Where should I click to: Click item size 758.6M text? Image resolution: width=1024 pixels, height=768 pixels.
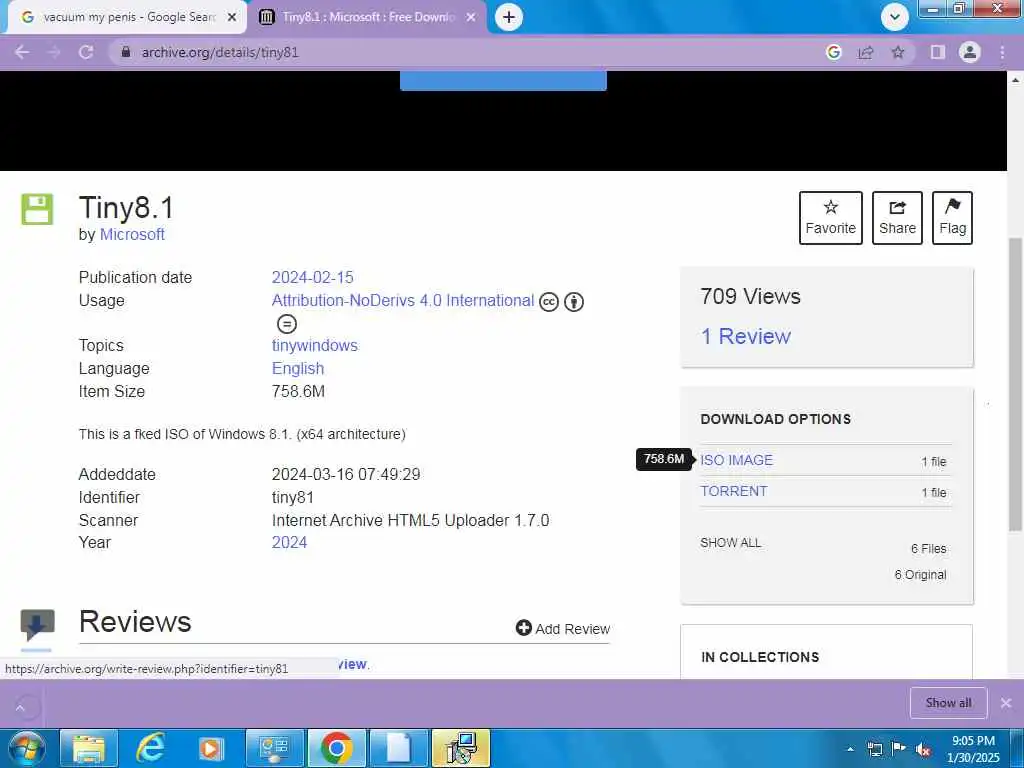point(298,392)
